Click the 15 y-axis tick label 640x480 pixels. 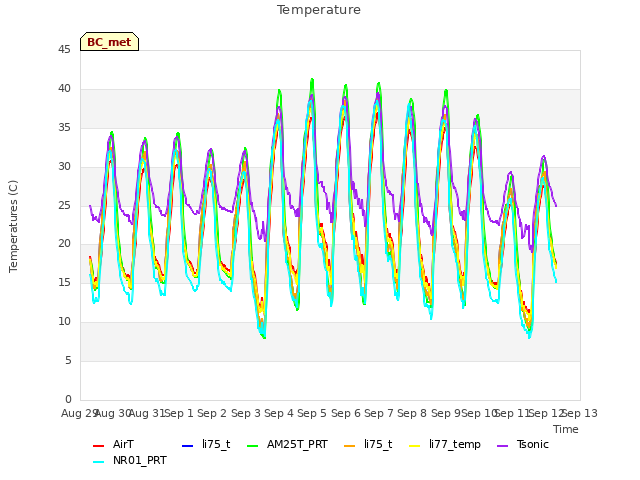tap(64, 282)
